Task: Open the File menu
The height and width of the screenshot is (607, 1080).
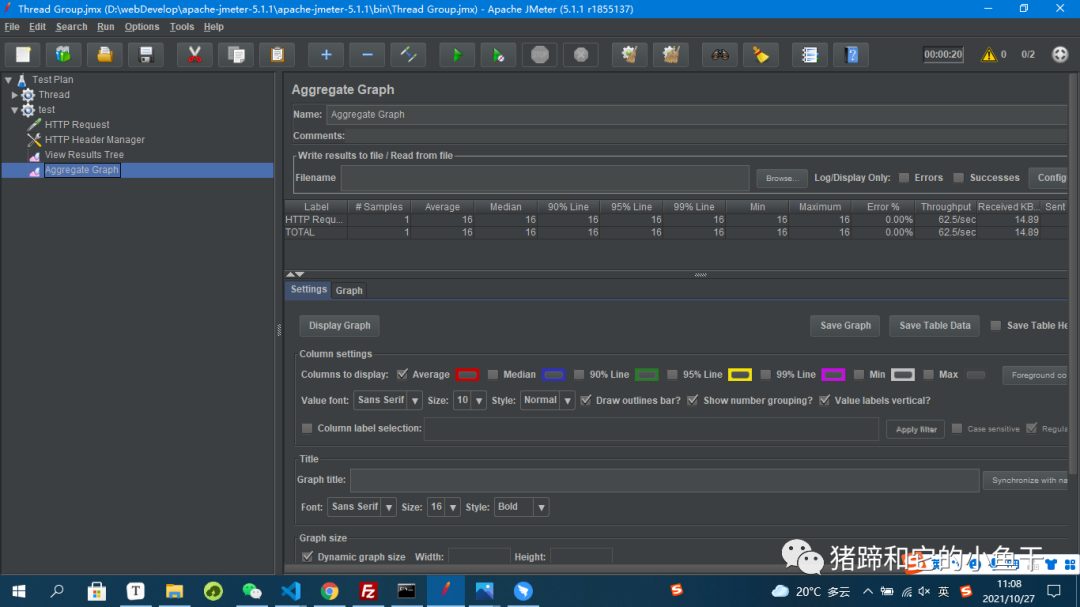Action: 12,27
